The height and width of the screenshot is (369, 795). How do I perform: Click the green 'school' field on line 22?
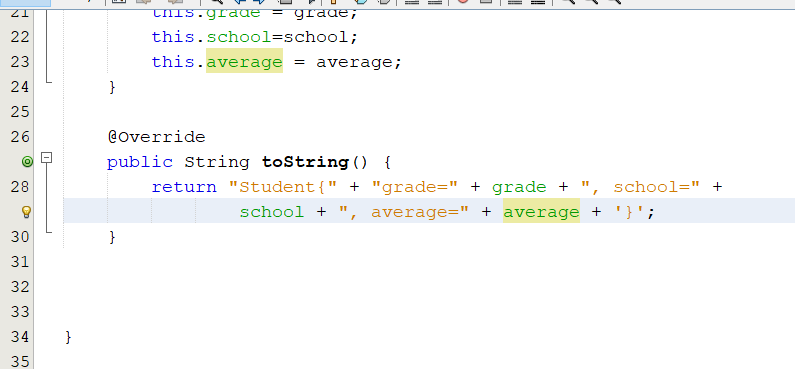click(239, 37)
